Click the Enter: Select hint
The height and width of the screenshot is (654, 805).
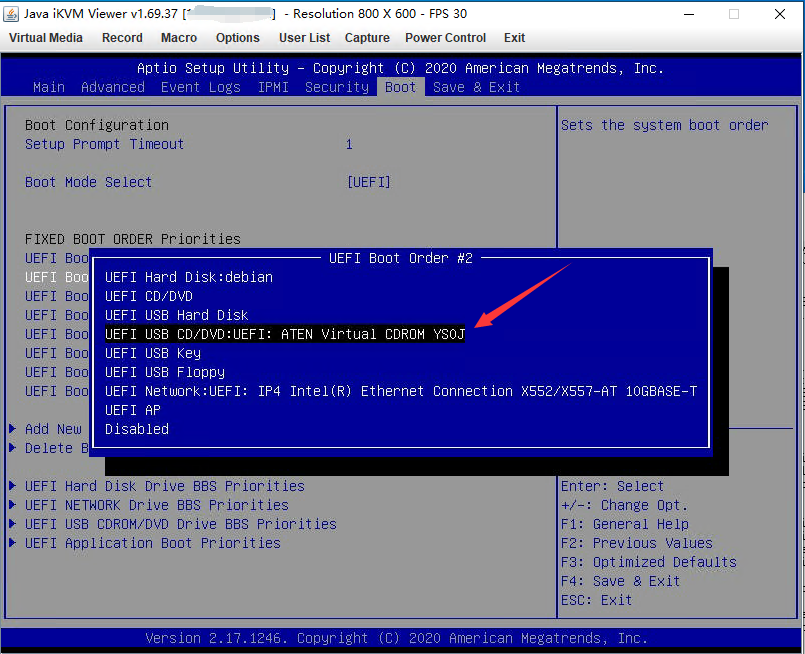click(x=612, y=486)
